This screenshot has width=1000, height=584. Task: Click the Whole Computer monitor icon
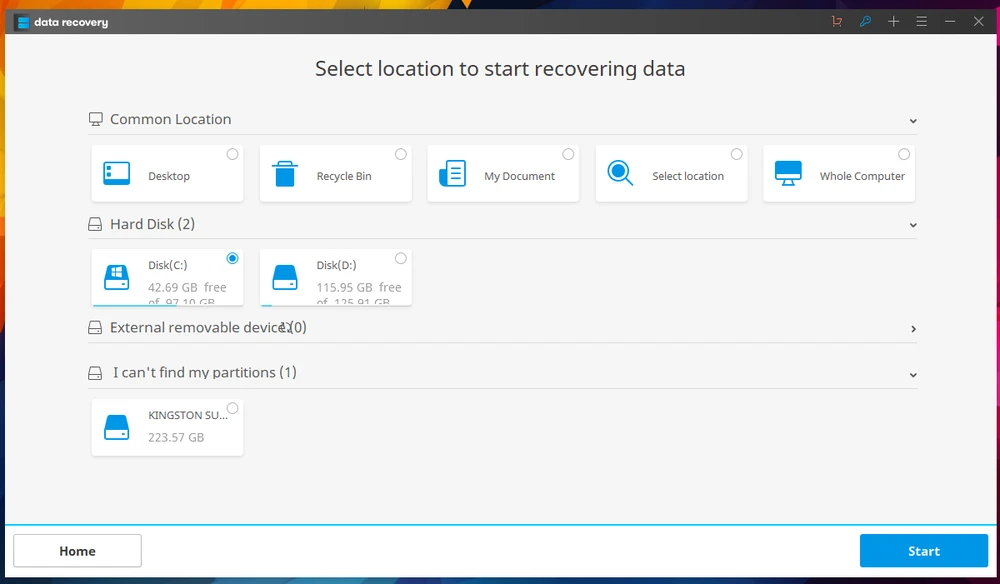[788, 174]
